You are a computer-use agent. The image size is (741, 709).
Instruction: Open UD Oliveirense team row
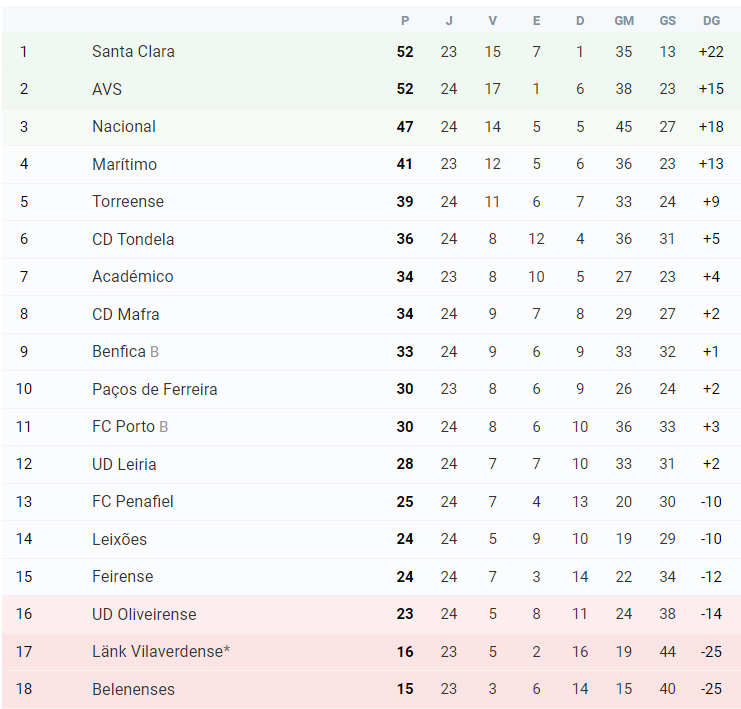tap(371, 614)
